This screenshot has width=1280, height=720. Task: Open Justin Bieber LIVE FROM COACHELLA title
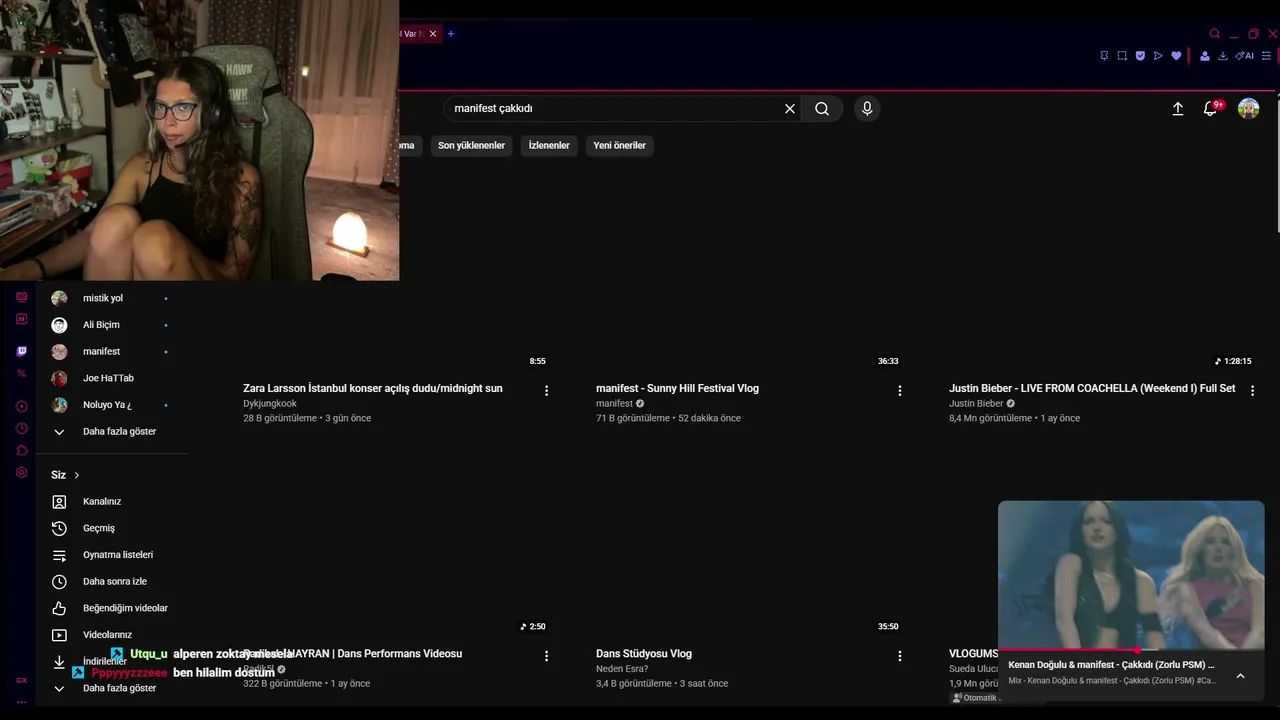click(x=1092, y=388)
